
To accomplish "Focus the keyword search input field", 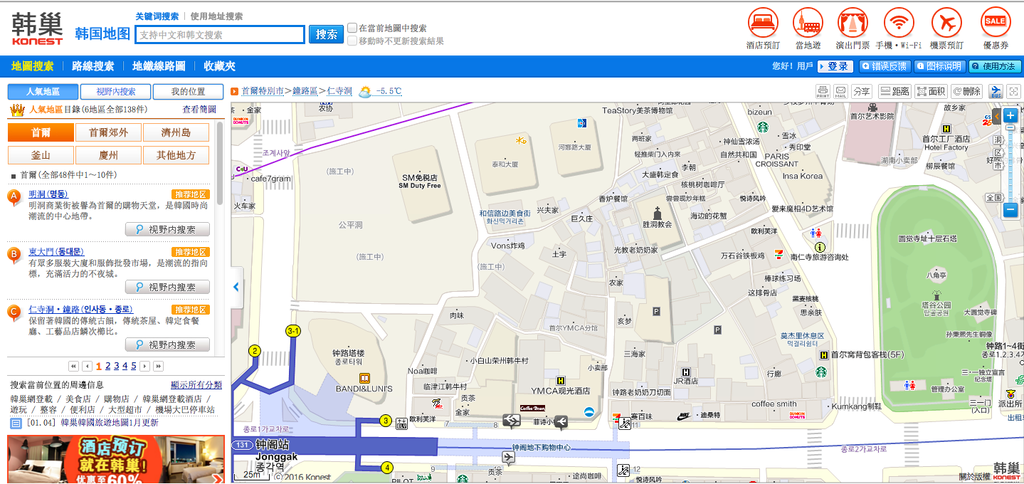I will pyautogui.click(x=220, y=35).
